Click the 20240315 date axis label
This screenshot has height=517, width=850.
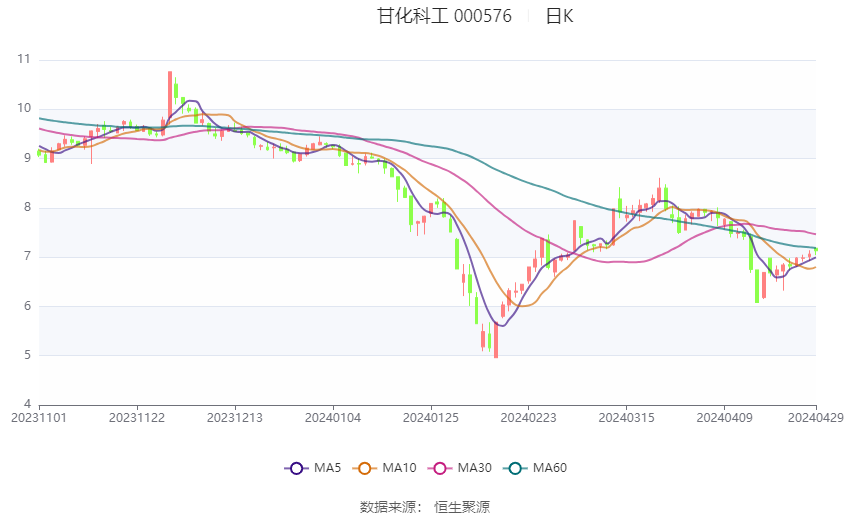point(627,418)
